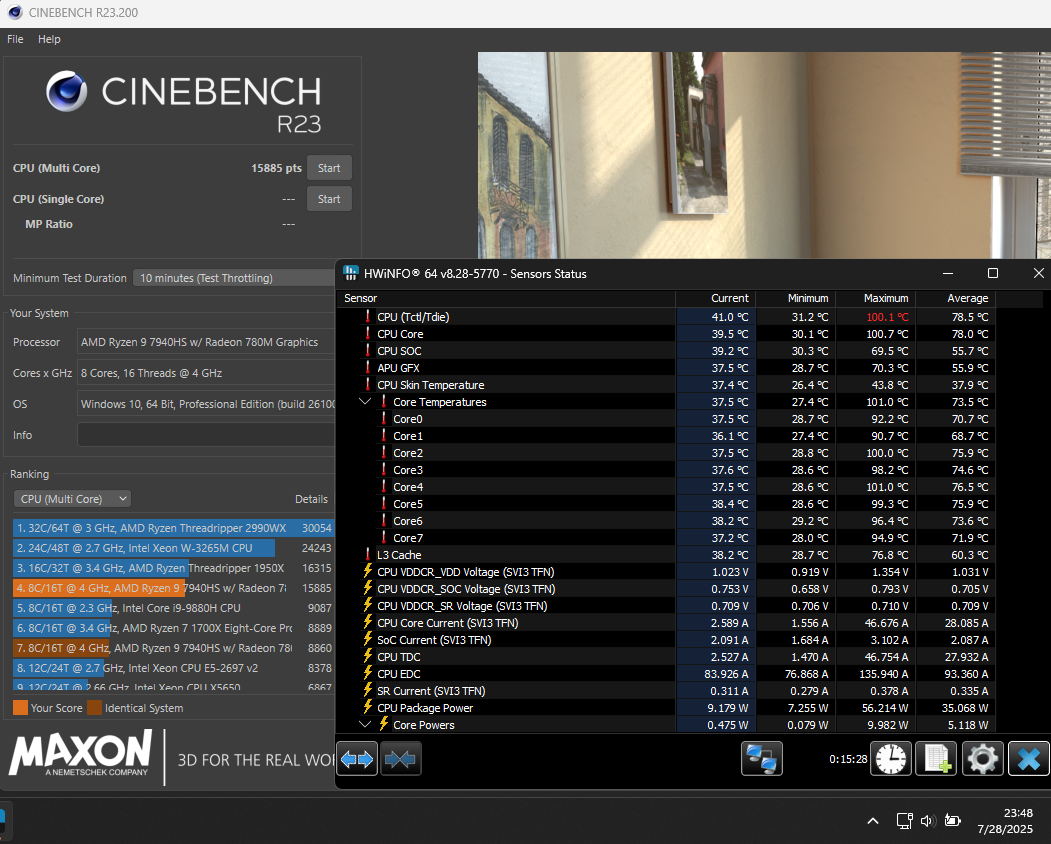Select the highlighted 15885 score ranking row

[173, 588]
